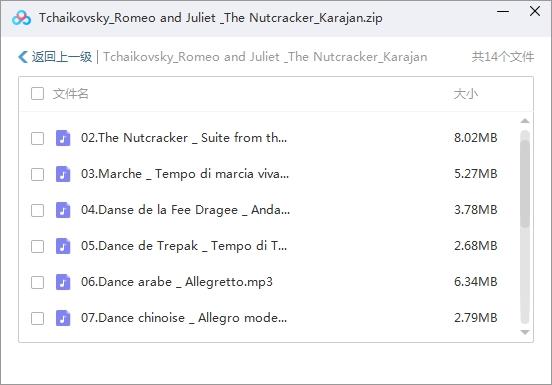Image resolution: width=552 pixels, height=385 pixels.
Task: Select the 05.Dance de Trepak file name
Action: coord(184,246)
